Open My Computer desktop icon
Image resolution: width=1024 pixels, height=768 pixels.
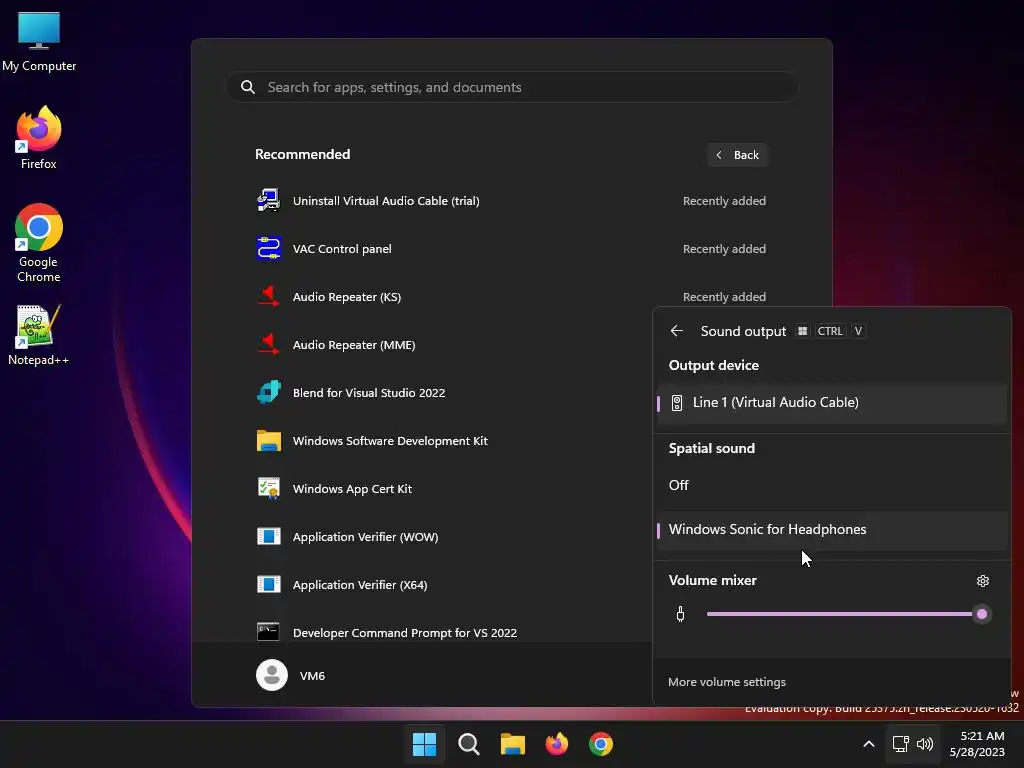(x=39, y=40)
